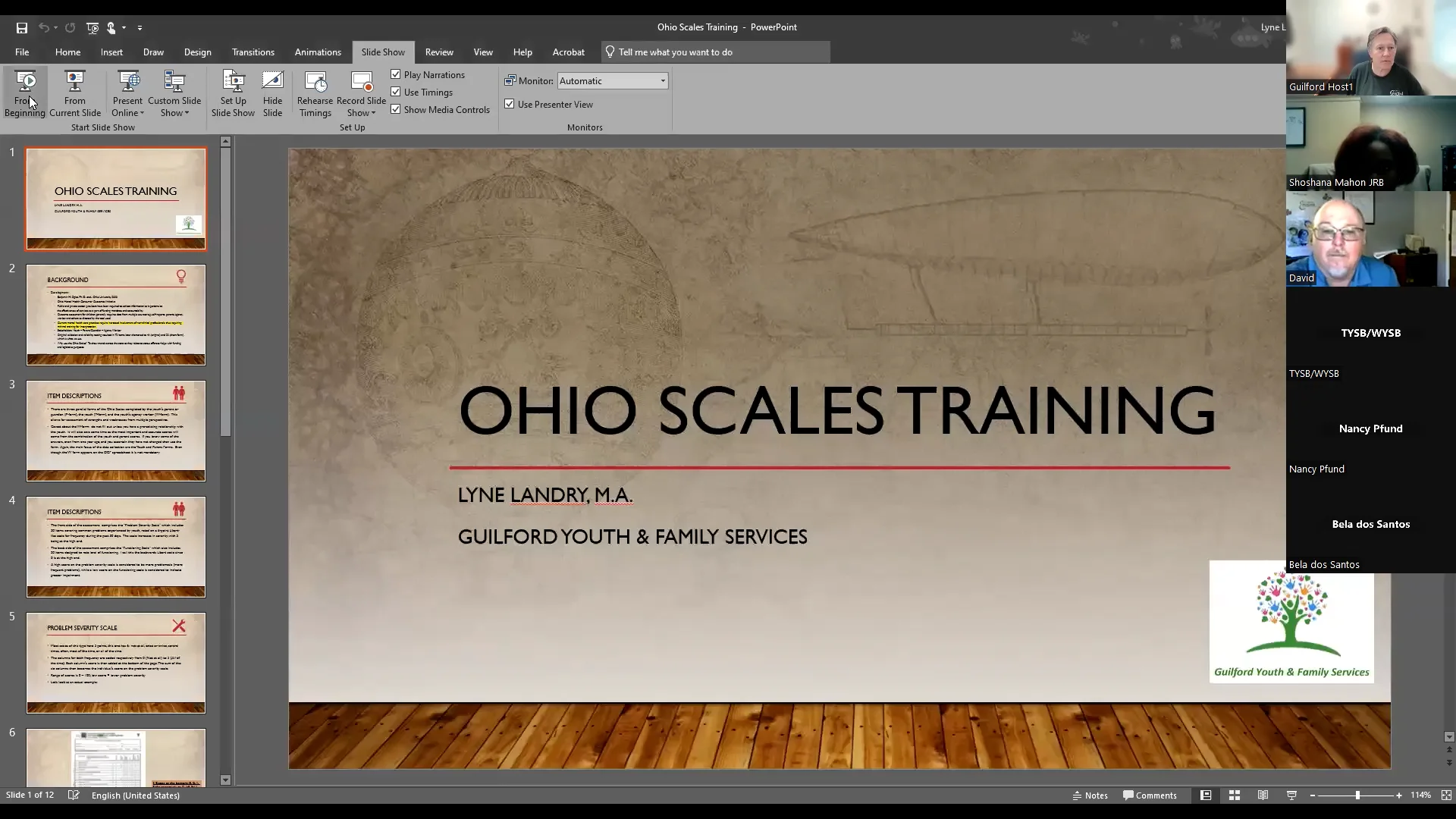Open Set Up Slide Show
1456x819 pixels.
[x=233, y=93]
